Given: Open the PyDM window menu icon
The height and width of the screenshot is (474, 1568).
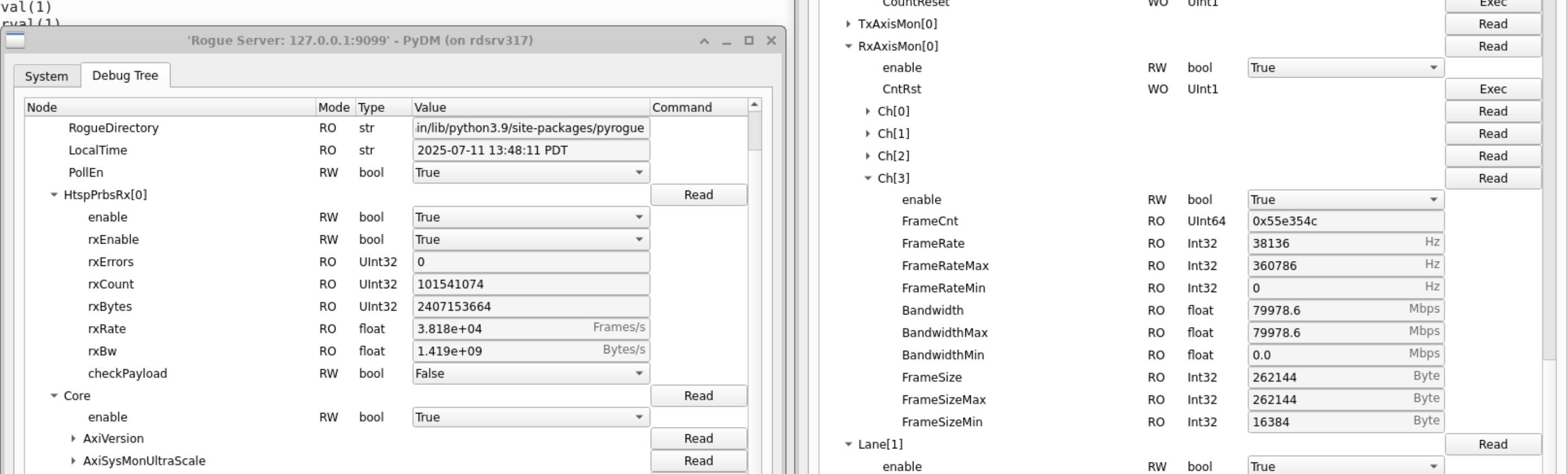Looking at the screenshot, I should [15, 40].
